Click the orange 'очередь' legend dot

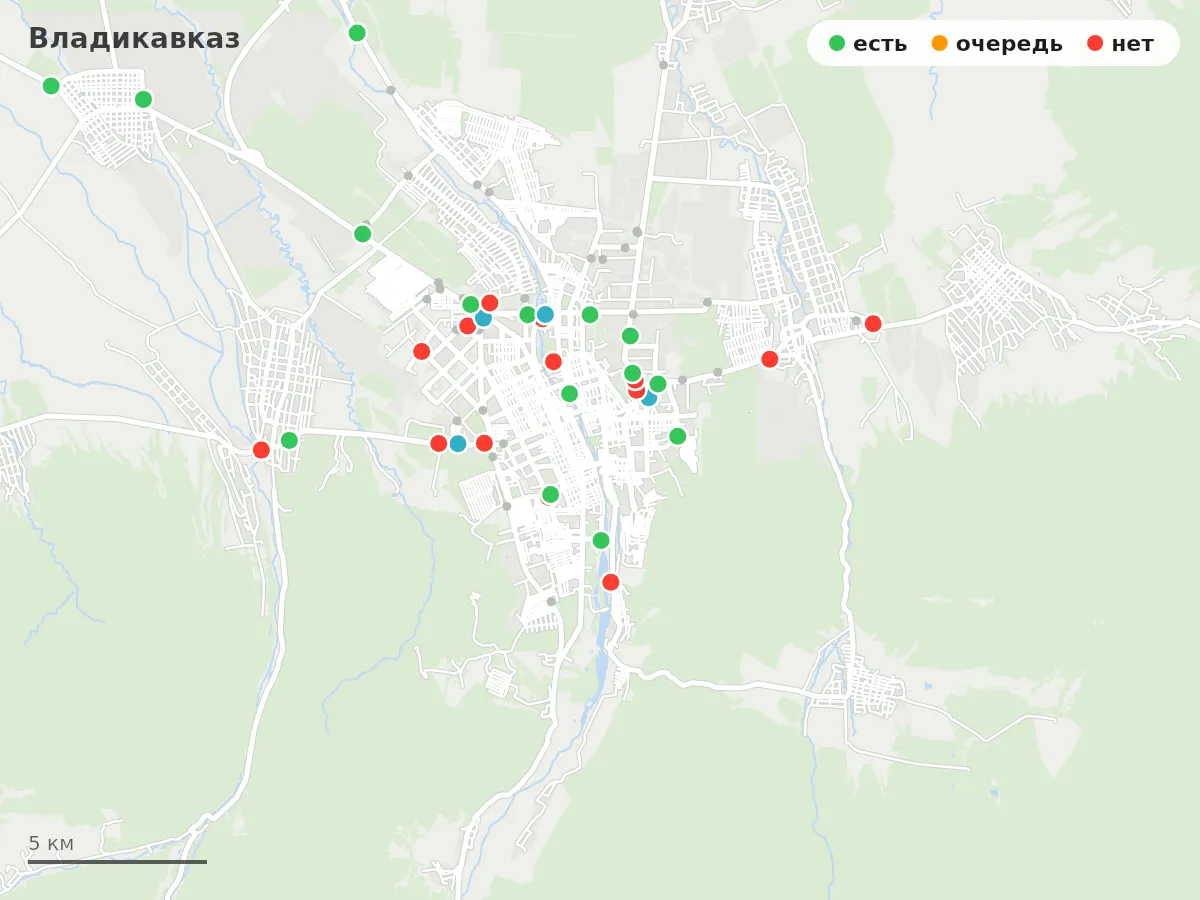coord(939,43)
